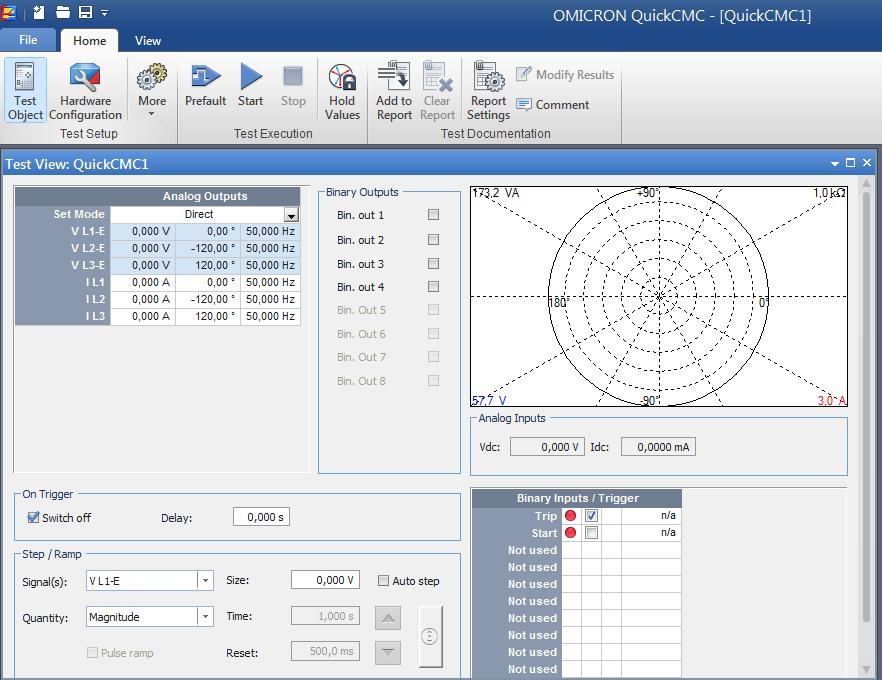Image resolution: width=882 pixels, height=680 pixels.
Task: Enable Auto step checkbox
Action: [383, 580]
